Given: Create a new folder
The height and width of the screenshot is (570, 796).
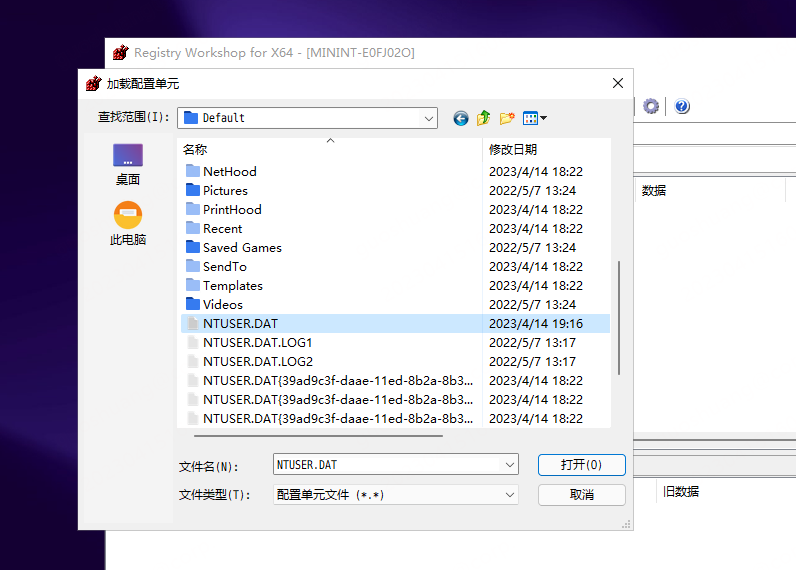Looking at the screenshot, I should (507, 118).
